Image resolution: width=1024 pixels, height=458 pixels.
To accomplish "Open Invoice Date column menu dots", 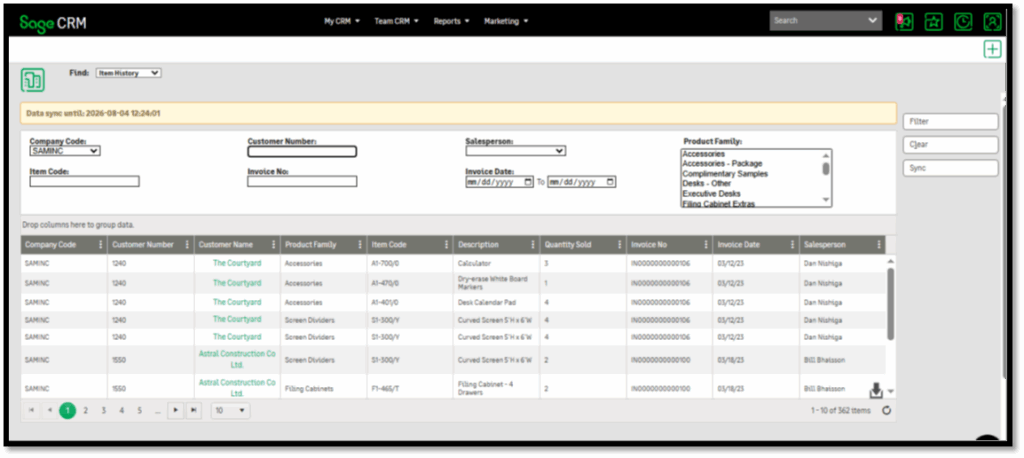I will (x=793, y=244).
